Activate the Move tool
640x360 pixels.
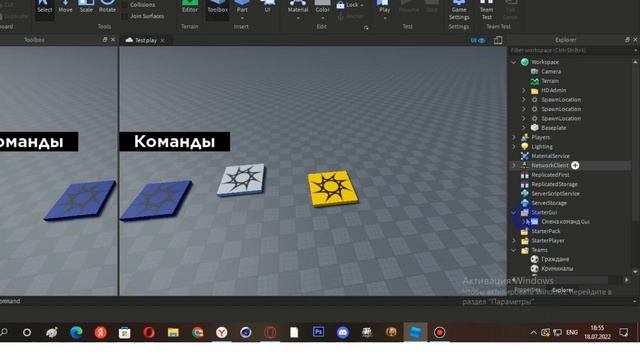65,8
